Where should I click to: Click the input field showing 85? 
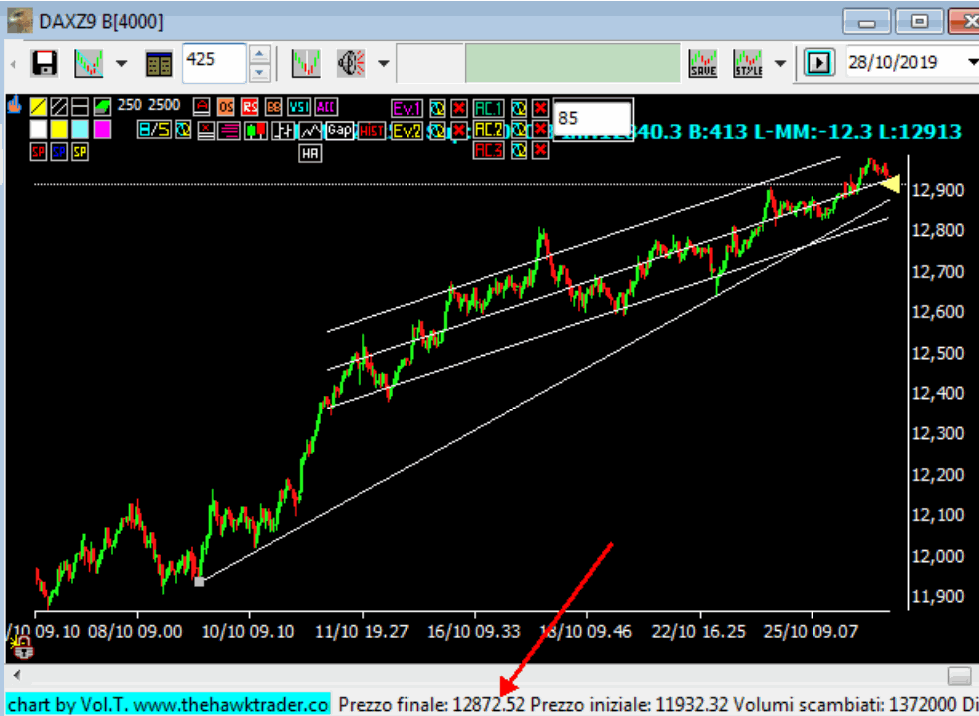pos(593,119)
